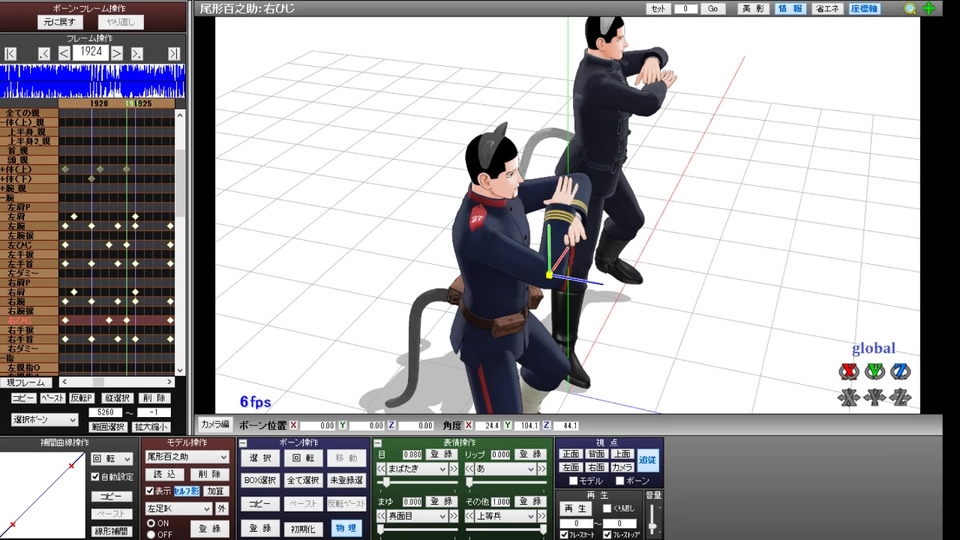Collapse the ボーン操作 panel minus icon

(243, 443)
